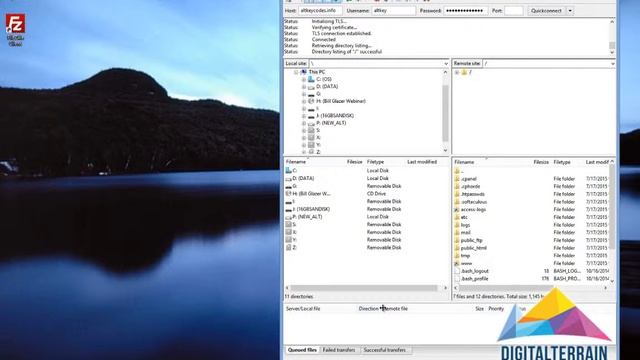
Task: Select the logs folder icon
Action: (x=457, y=225)
